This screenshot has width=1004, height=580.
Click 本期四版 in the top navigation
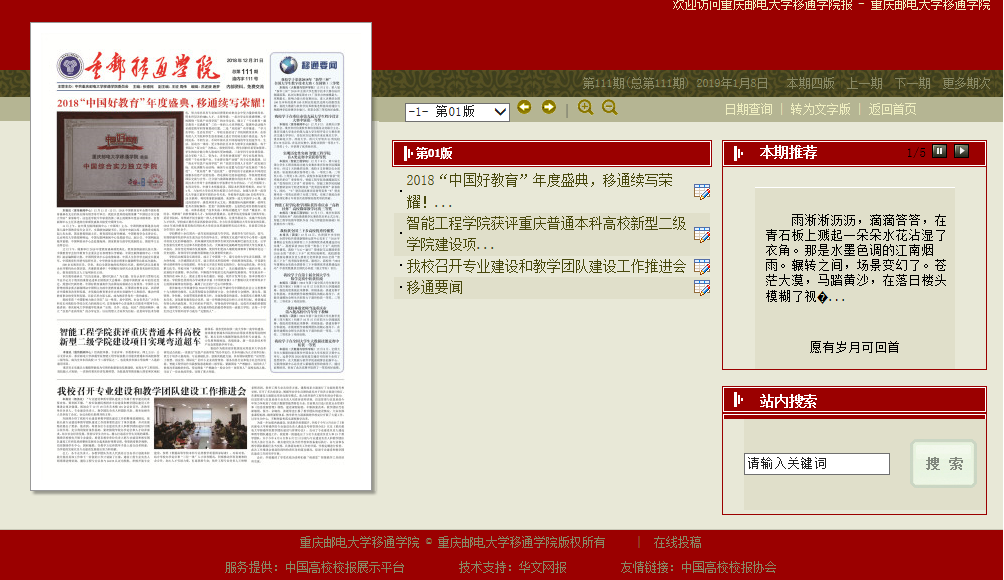[x=810, y=83]
